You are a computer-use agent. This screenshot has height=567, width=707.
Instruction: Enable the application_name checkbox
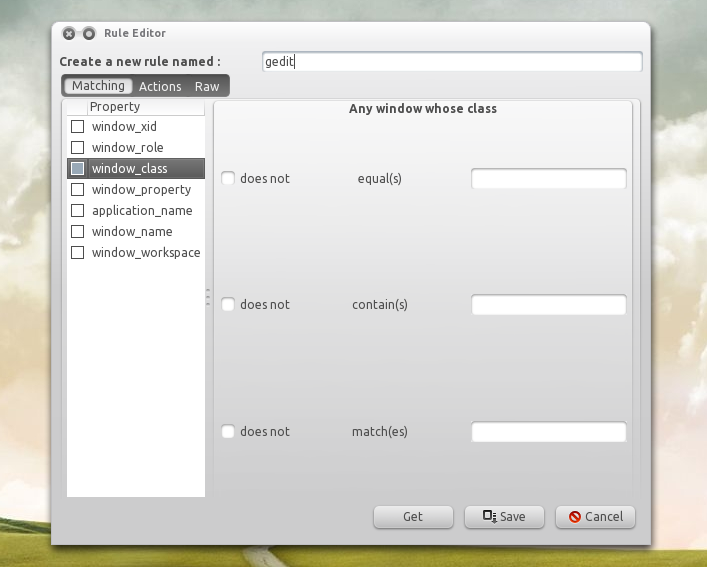click(x=78, y=210)
